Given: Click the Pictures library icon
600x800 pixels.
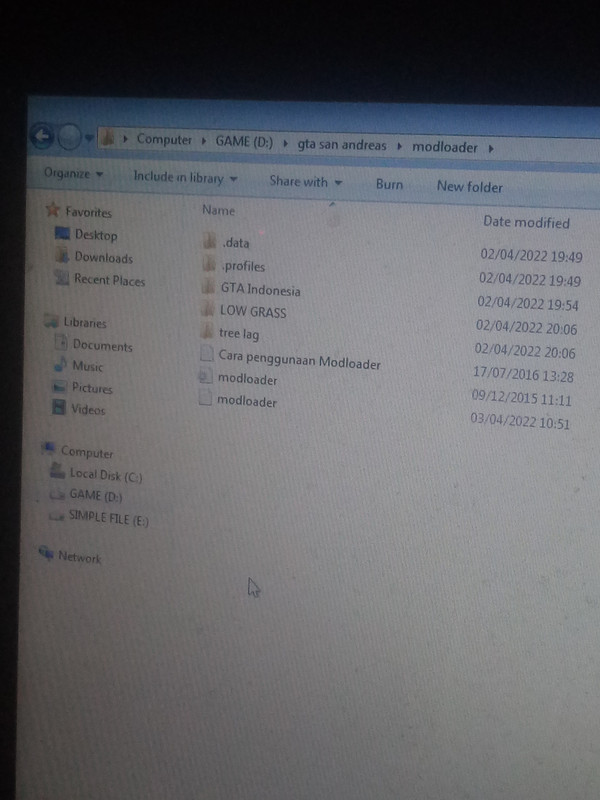Looking at the screenshot, I should (60, 386).
